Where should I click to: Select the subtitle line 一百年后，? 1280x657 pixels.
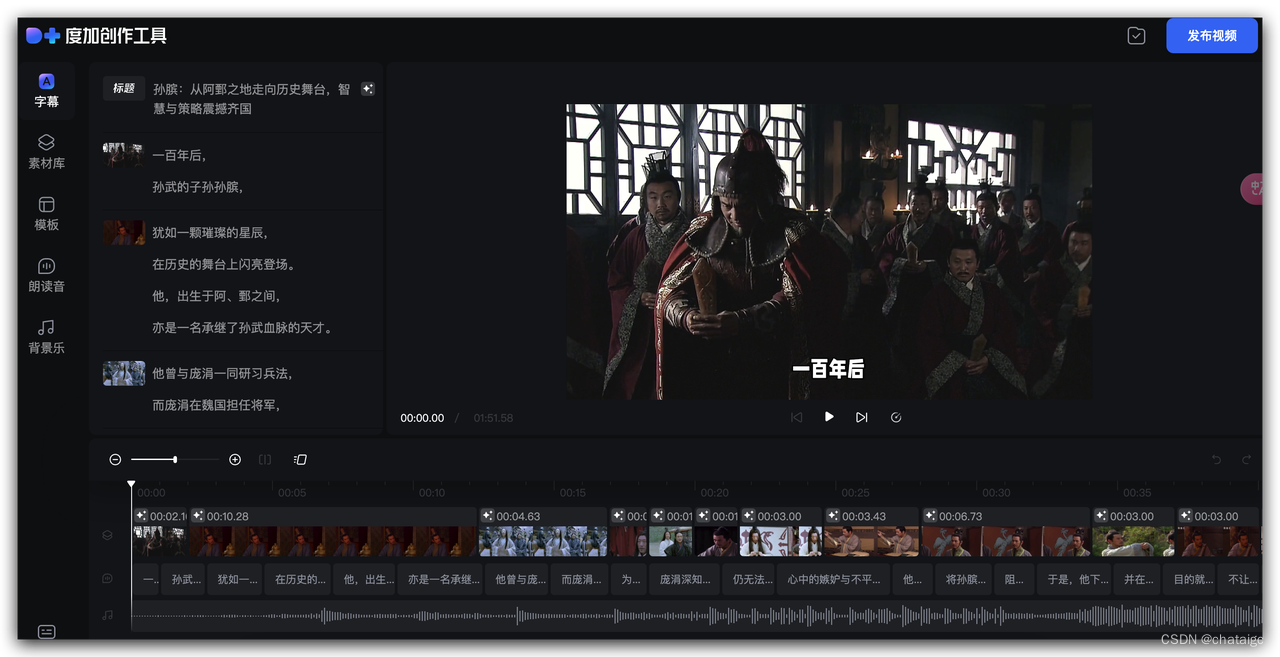[x=180, y=155]
